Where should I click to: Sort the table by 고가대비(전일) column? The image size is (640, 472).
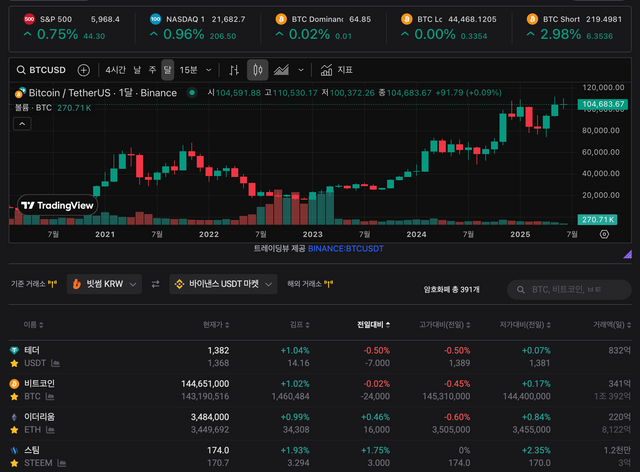pos(445,325)
